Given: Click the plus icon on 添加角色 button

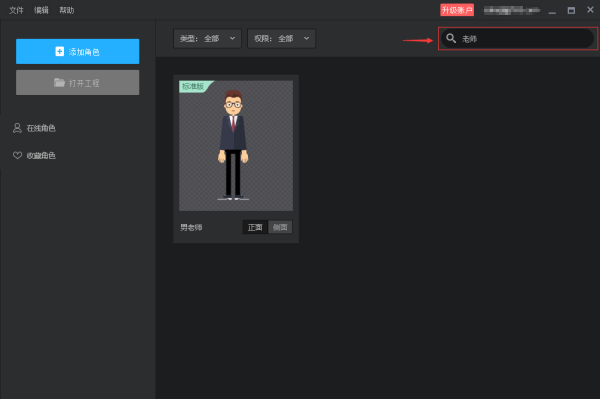Looking at the screenshot, I should click(60, 51).
